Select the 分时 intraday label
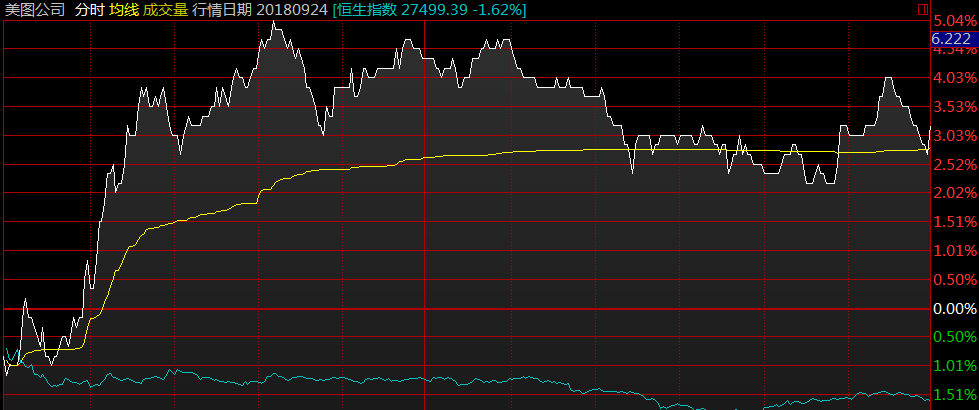 pos(89,10)
